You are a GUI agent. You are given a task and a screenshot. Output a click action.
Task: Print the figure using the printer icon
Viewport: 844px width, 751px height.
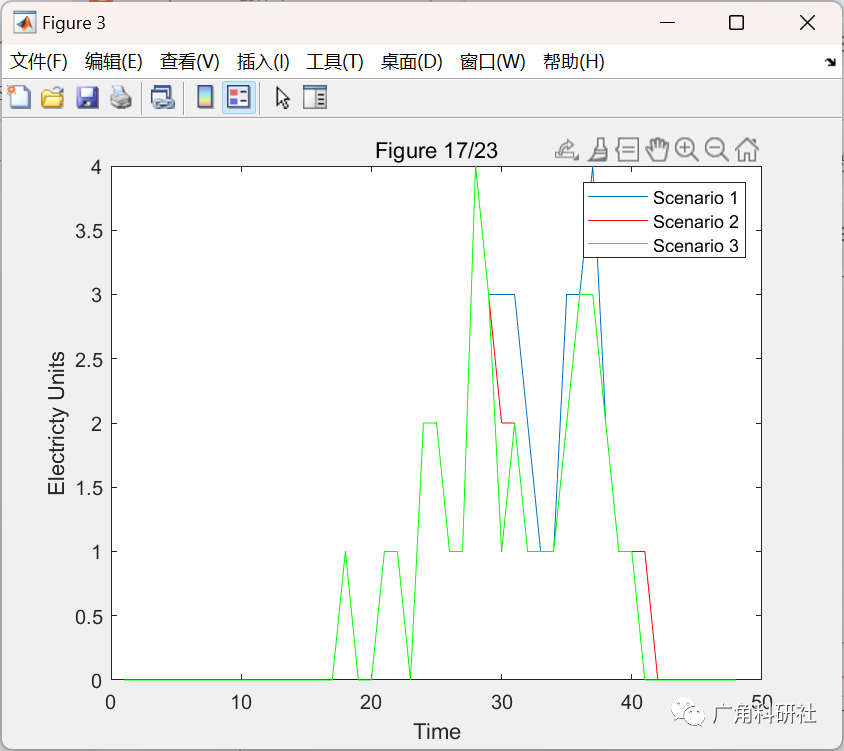click(121, 98)
